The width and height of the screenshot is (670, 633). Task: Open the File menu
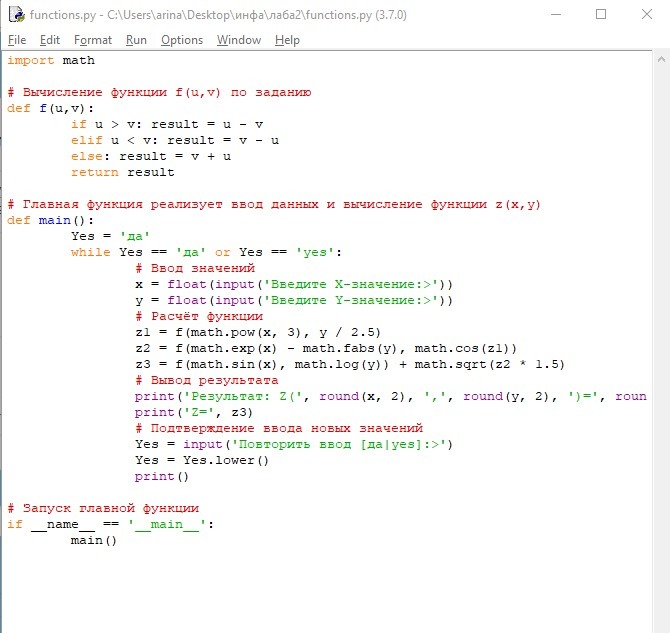click(x=17, y=40)
